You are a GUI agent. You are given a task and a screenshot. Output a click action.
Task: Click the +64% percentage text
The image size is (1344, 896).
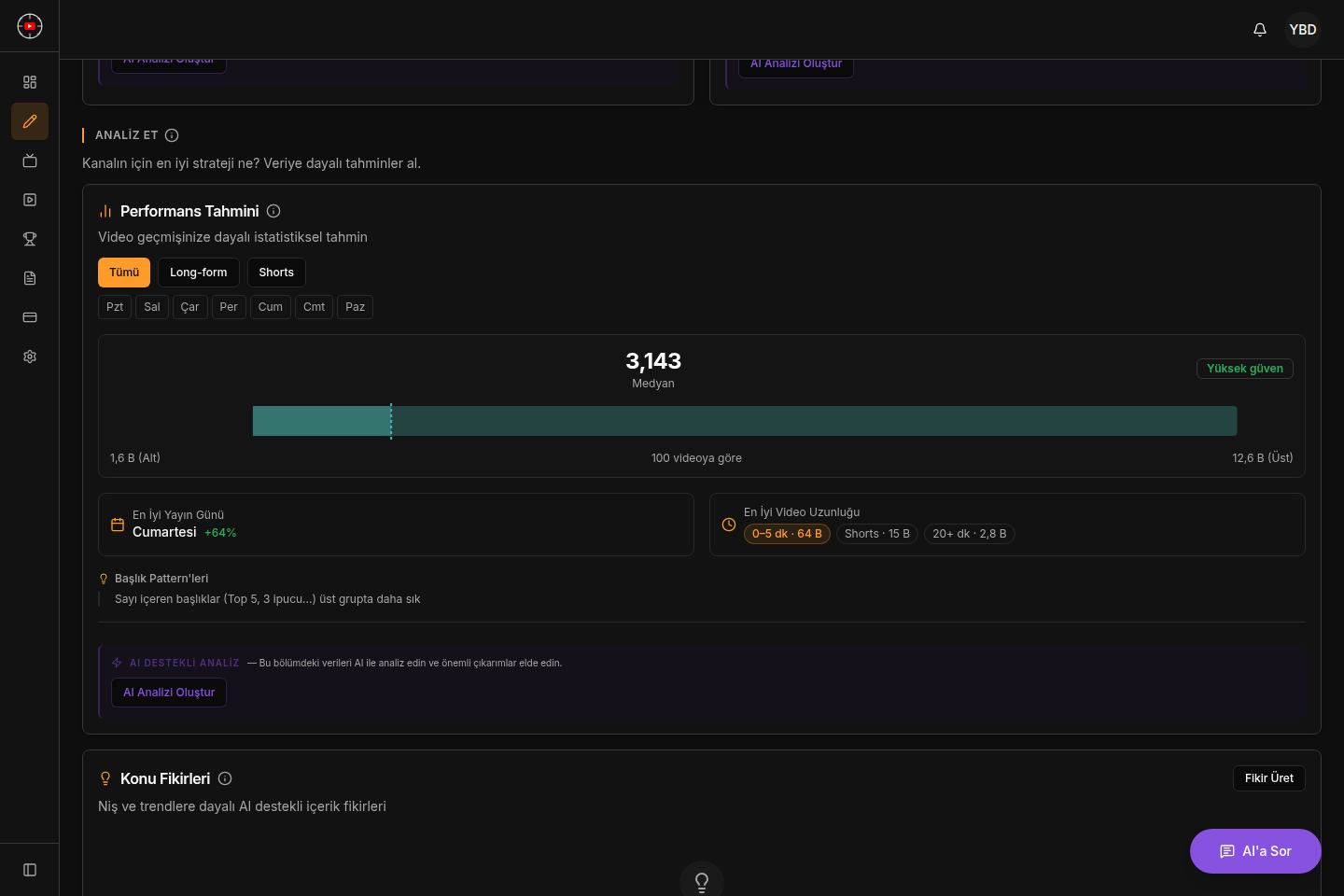click(220, 533)
